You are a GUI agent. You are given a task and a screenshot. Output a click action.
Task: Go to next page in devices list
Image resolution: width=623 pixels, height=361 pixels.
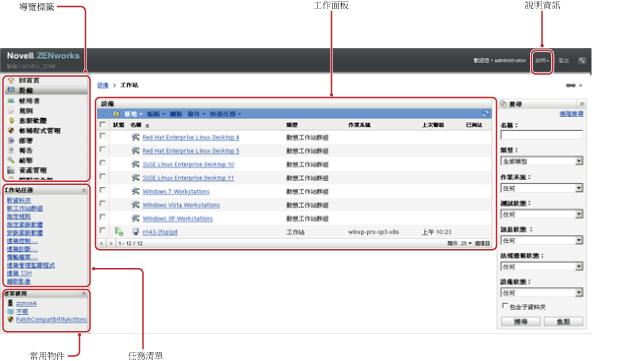pos(111,243)
